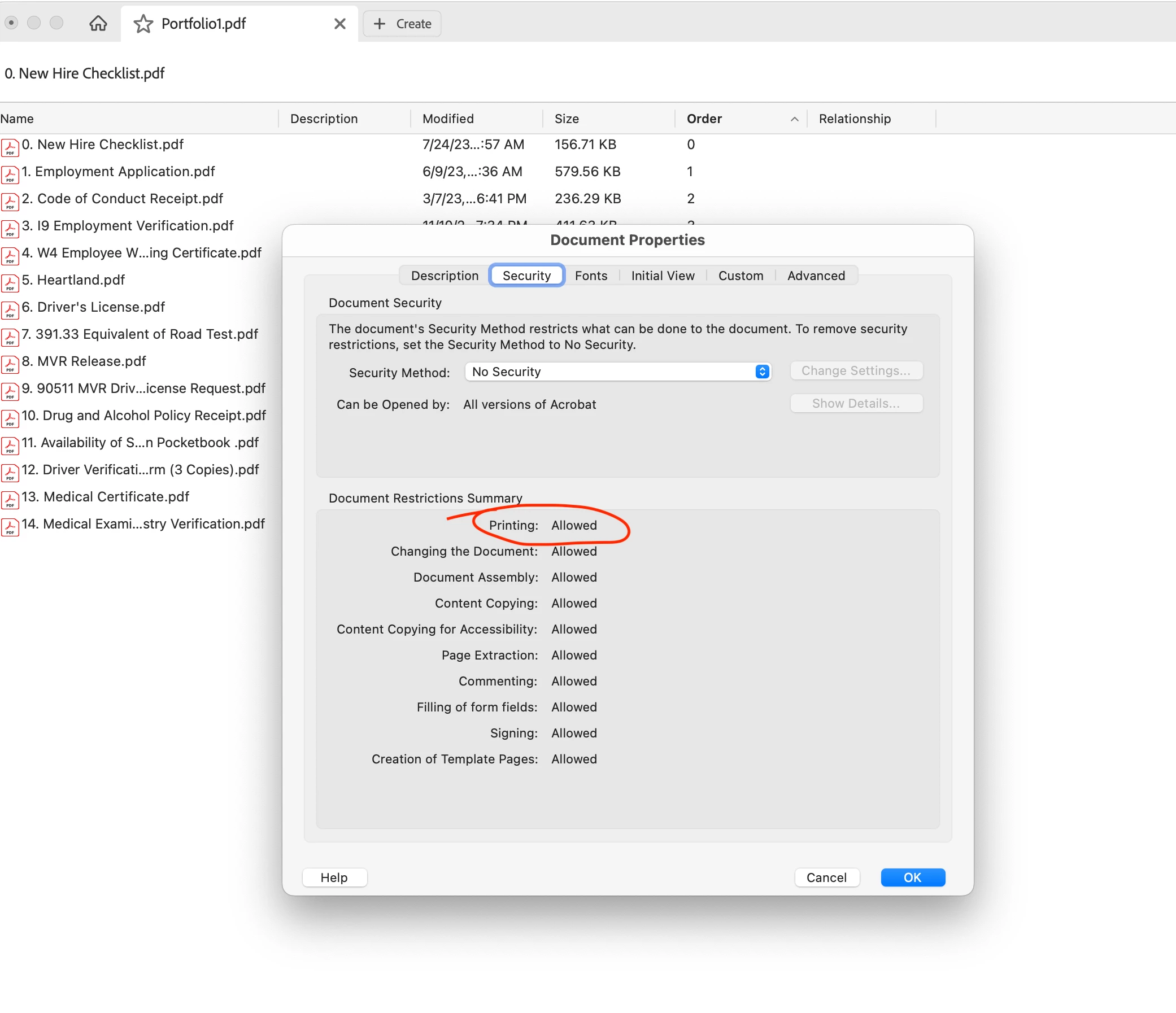Star the Portfolio1.pdf document
The width and height of the screenshot is (1176, 1013).
[143, 24]
